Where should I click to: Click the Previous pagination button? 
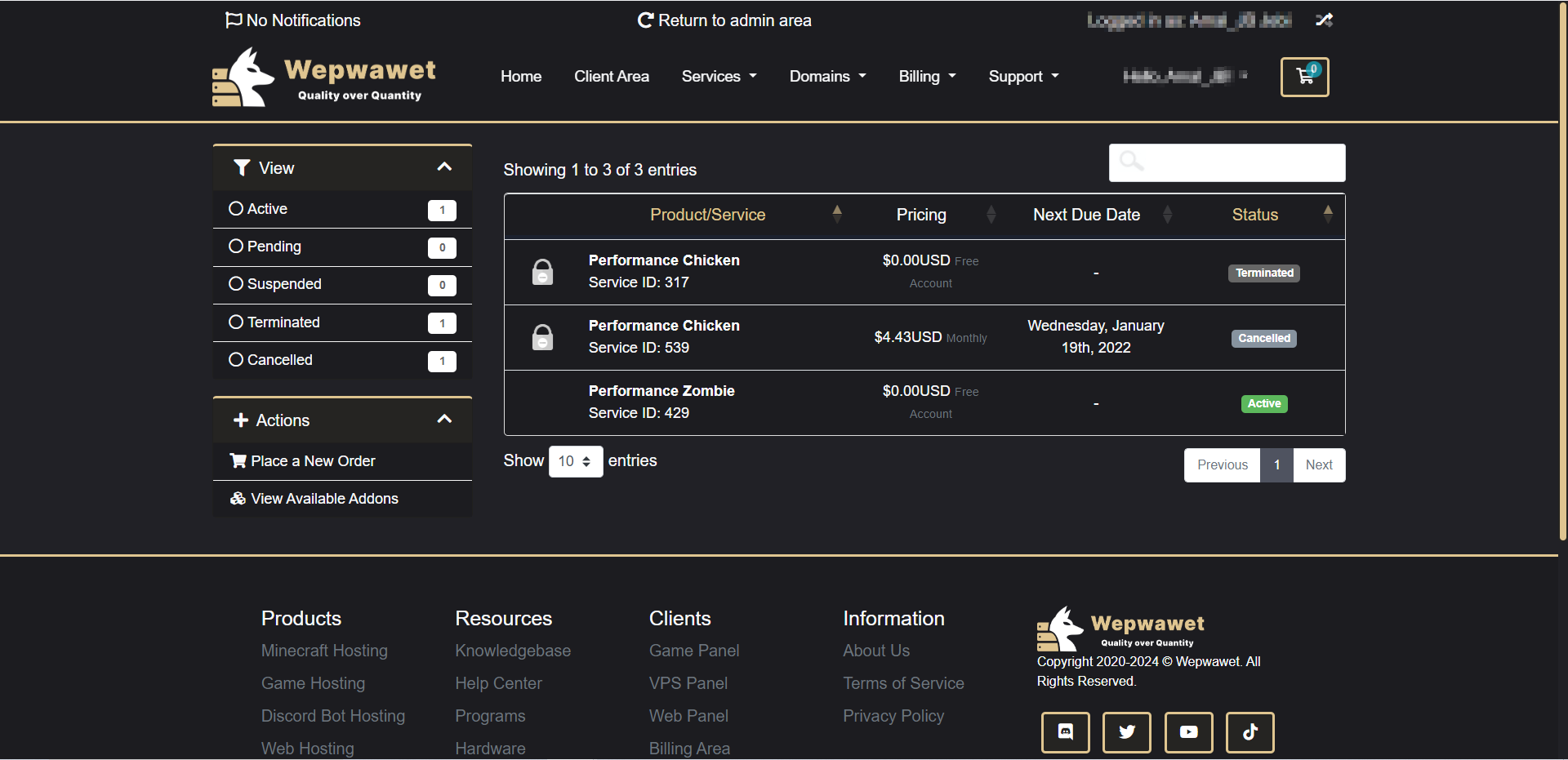pos(1223,464)
